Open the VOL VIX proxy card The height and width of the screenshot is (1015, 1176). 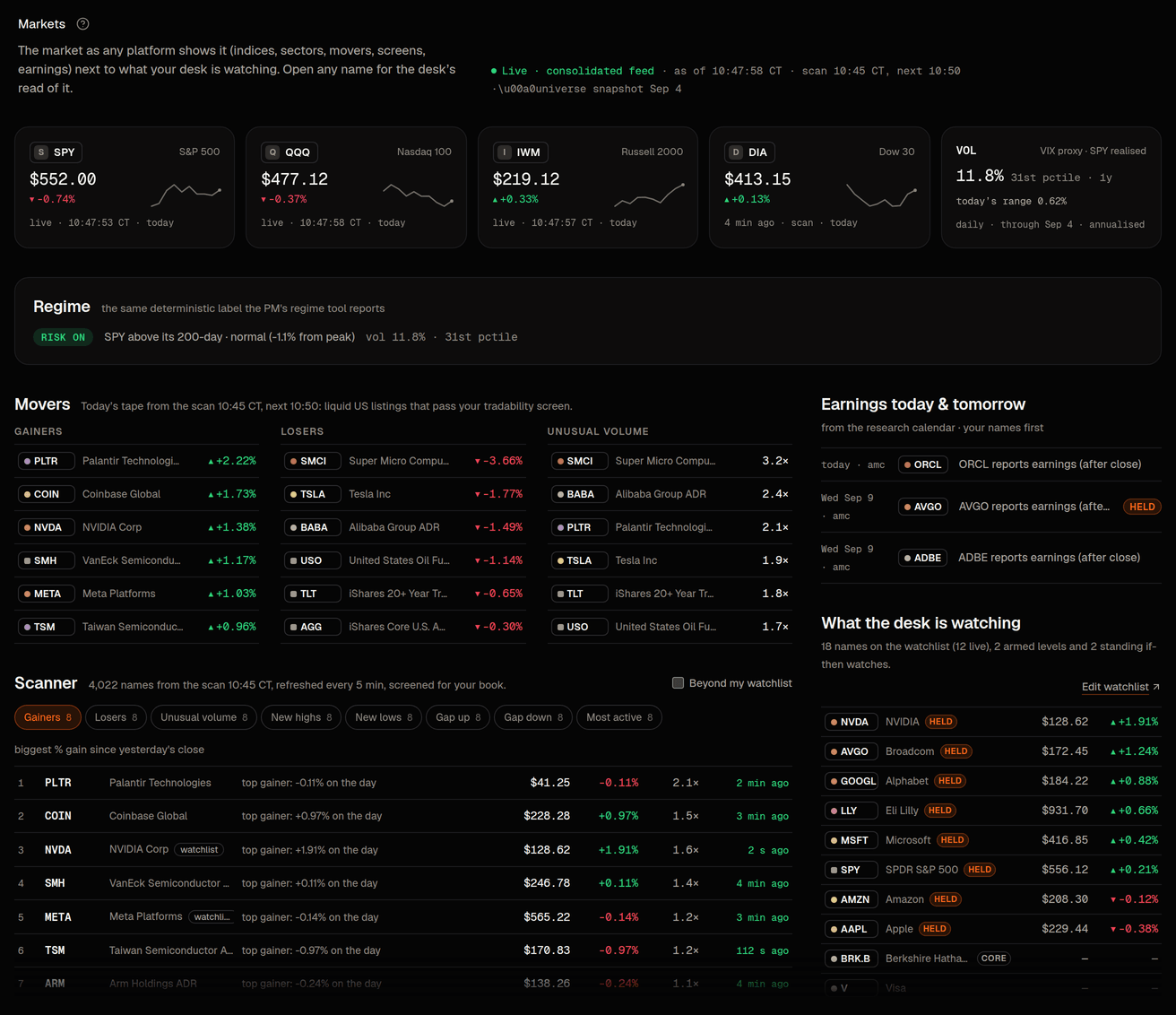tap(1051, 187)
